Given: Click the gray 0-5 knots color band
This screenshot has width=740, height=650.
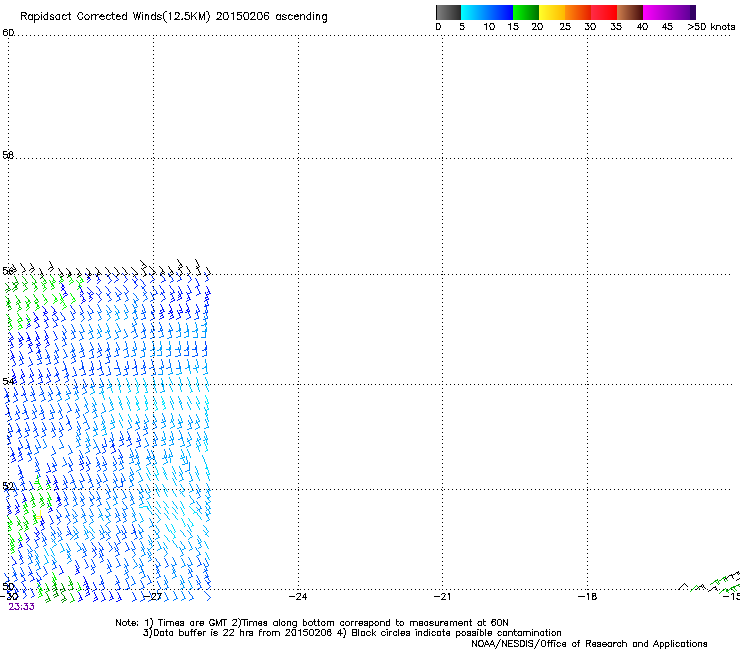Looking at the screenshot, I should pyautogui.click(x=448, y=12).
